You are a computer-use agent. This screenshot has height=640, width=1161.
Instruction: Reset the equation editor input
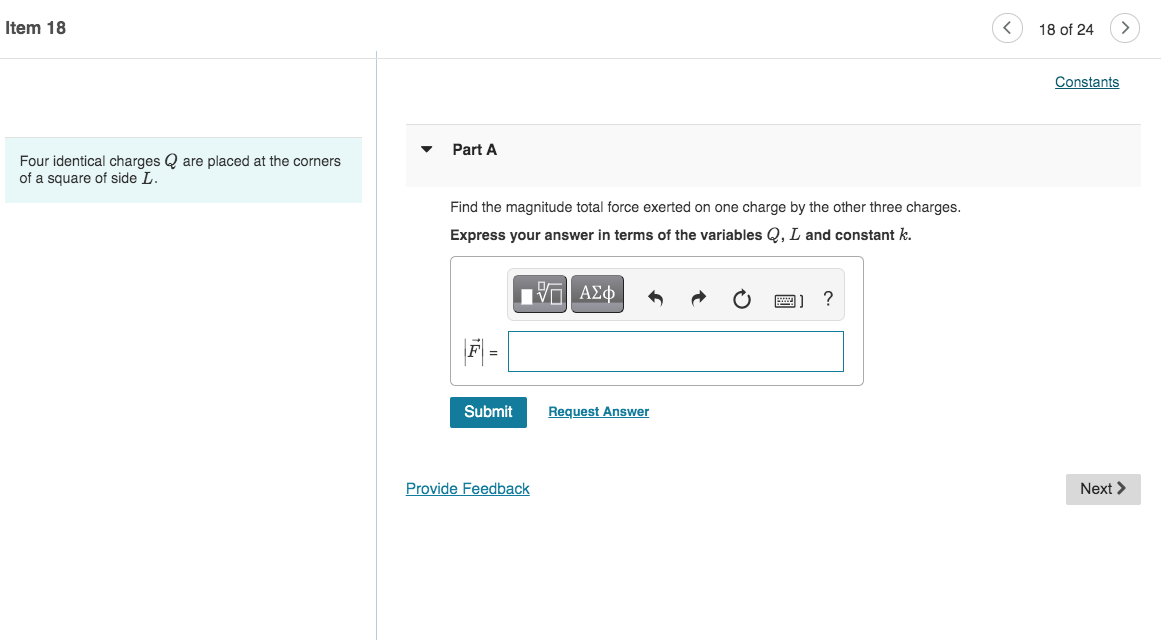(x=741, y=297)
